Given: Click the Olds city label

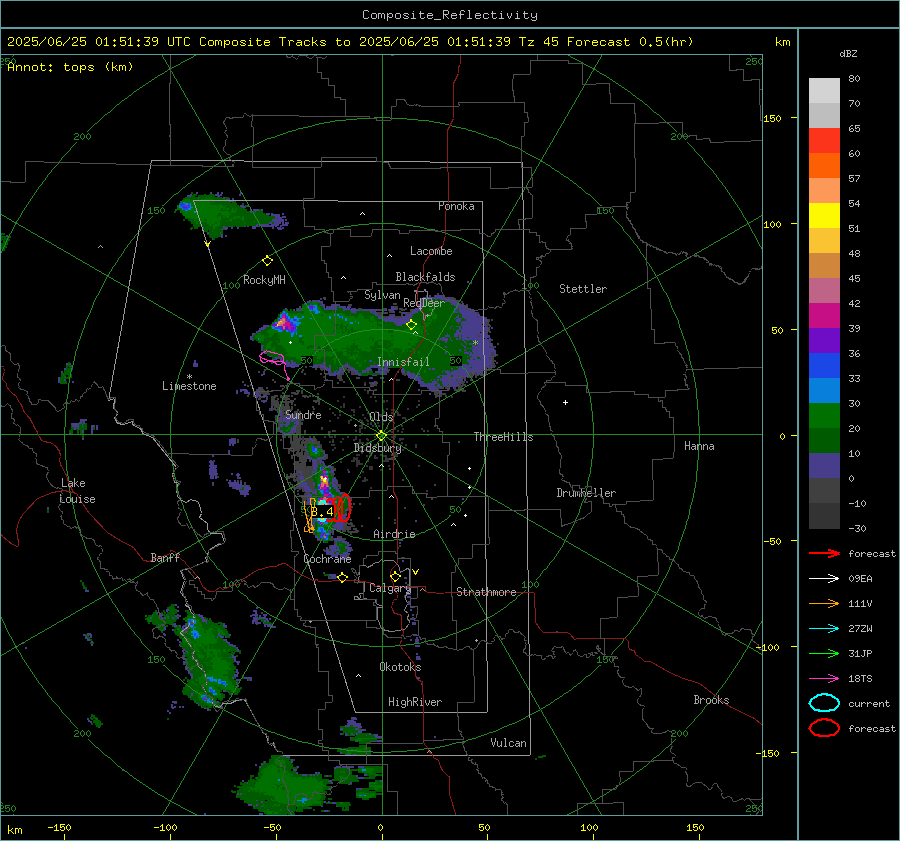Looking at the screenshot, I should [x=381, y=417].
